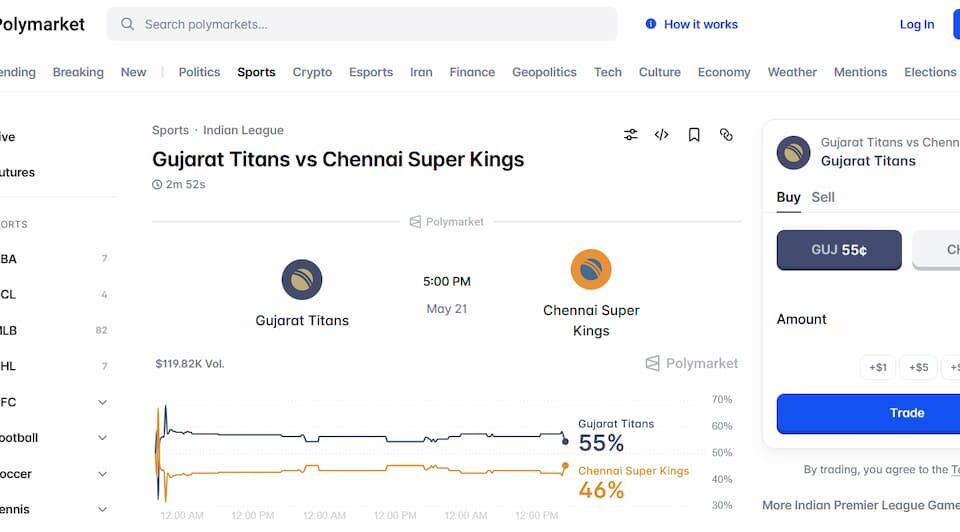Click the blue Trade button
The width and height of the screenshot is (960, 532).
[869, 413]
